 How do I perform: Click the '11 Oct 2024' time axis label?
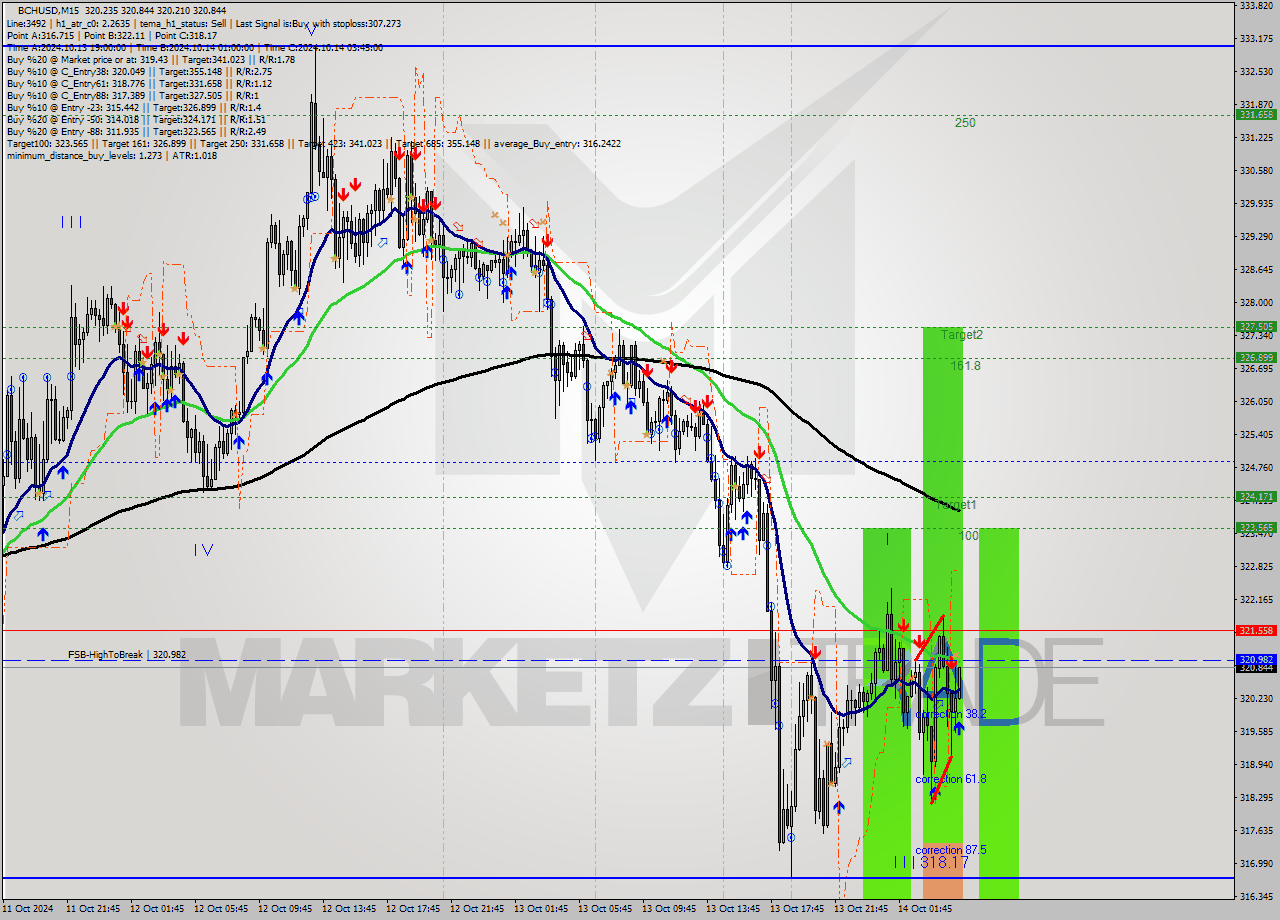pyautogui.click(x=28, y=909)
